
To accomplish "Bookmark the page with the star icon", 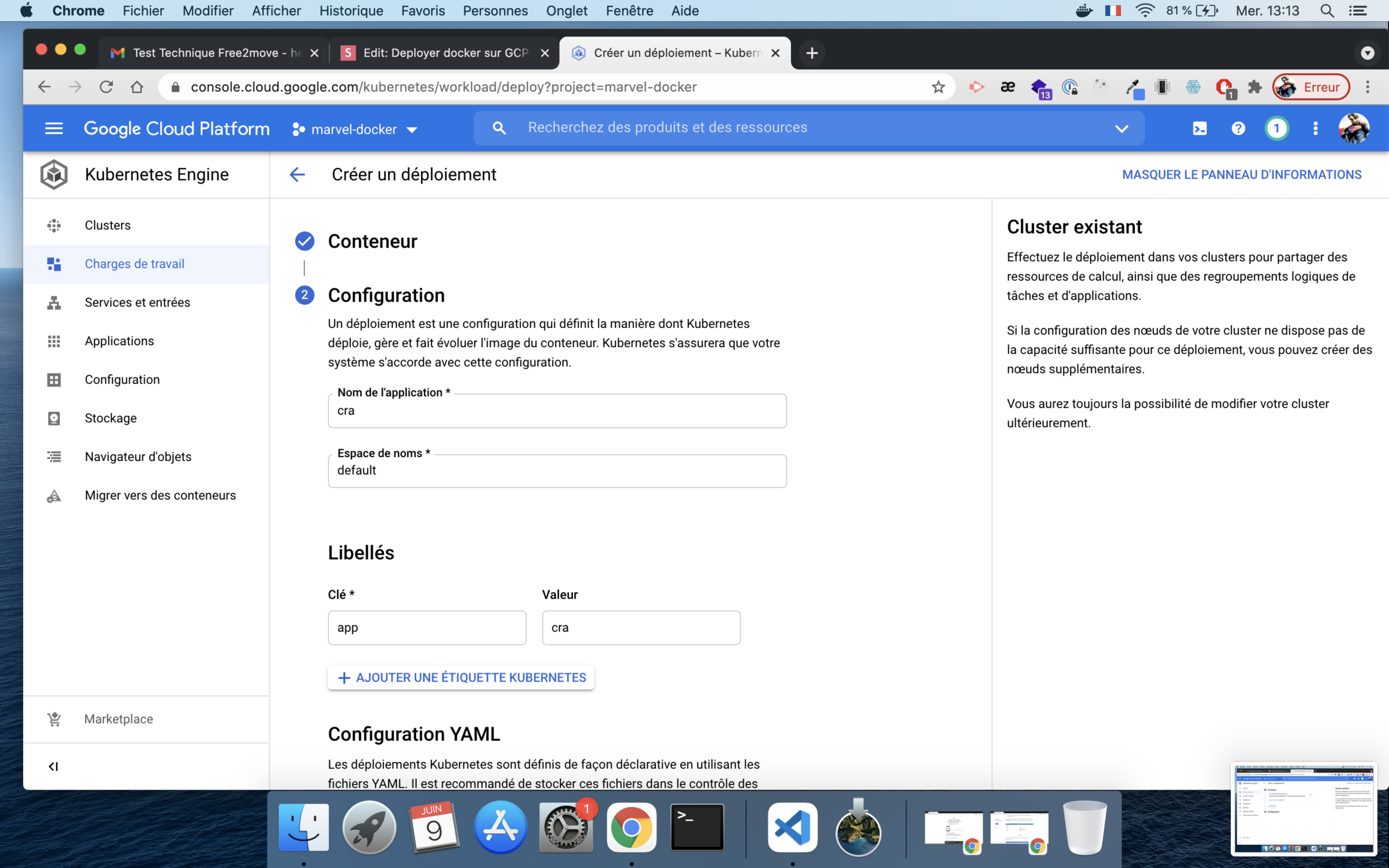I will pyautogui.click(x=938, y=87).
